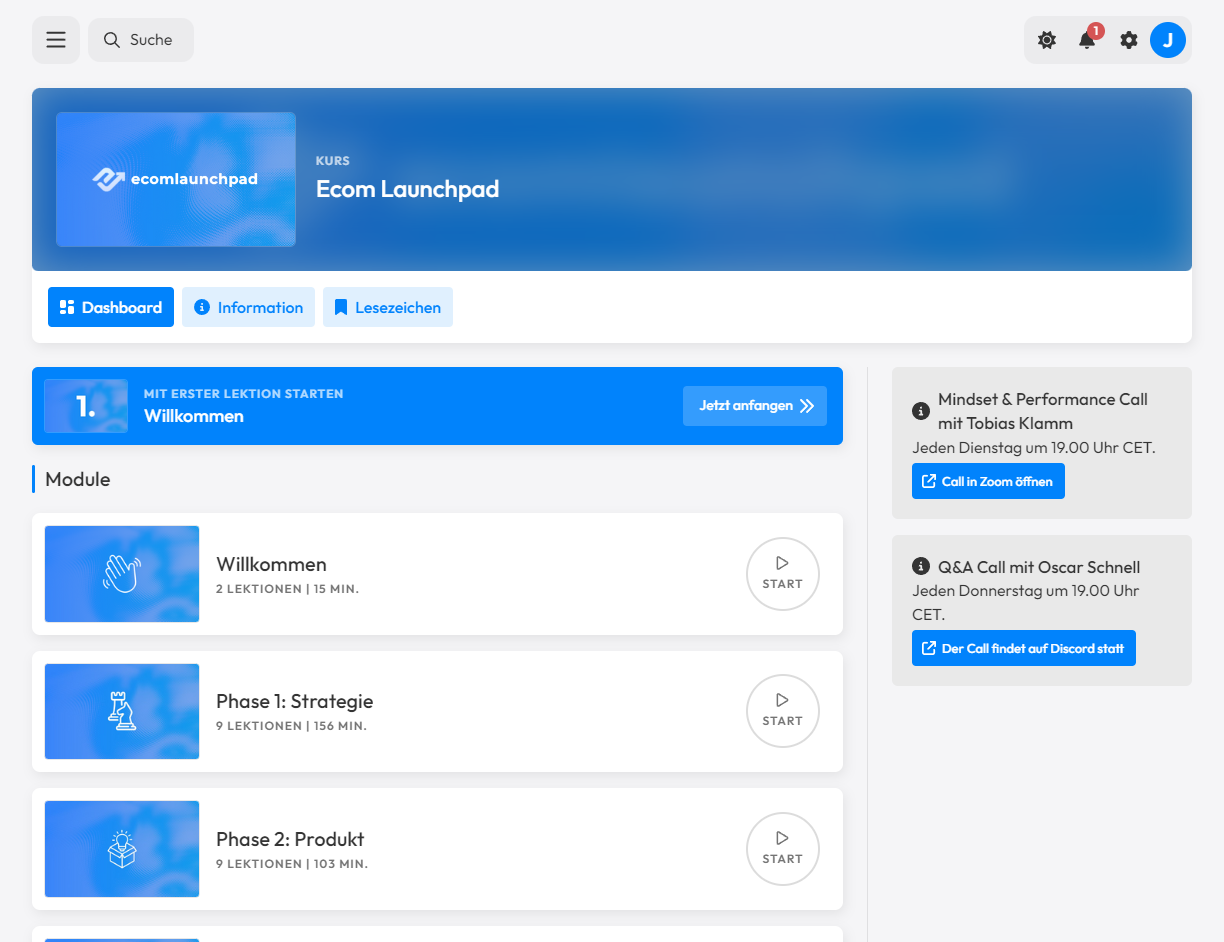Click the search magnifier icon
The image size is (1224, 942).
click(x=110, y=39)
